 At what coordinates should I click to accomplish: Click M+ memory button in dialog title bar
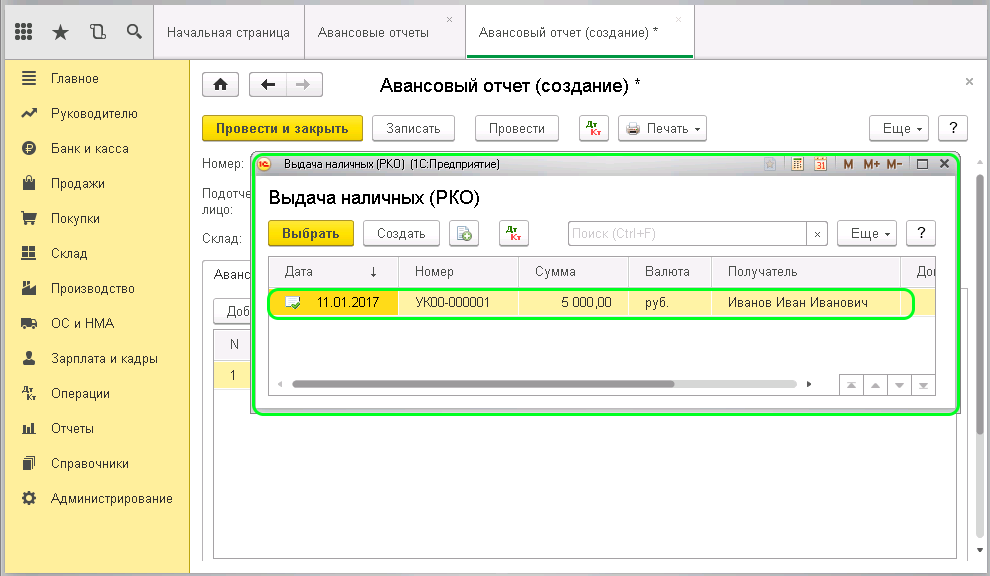[870, 163]
